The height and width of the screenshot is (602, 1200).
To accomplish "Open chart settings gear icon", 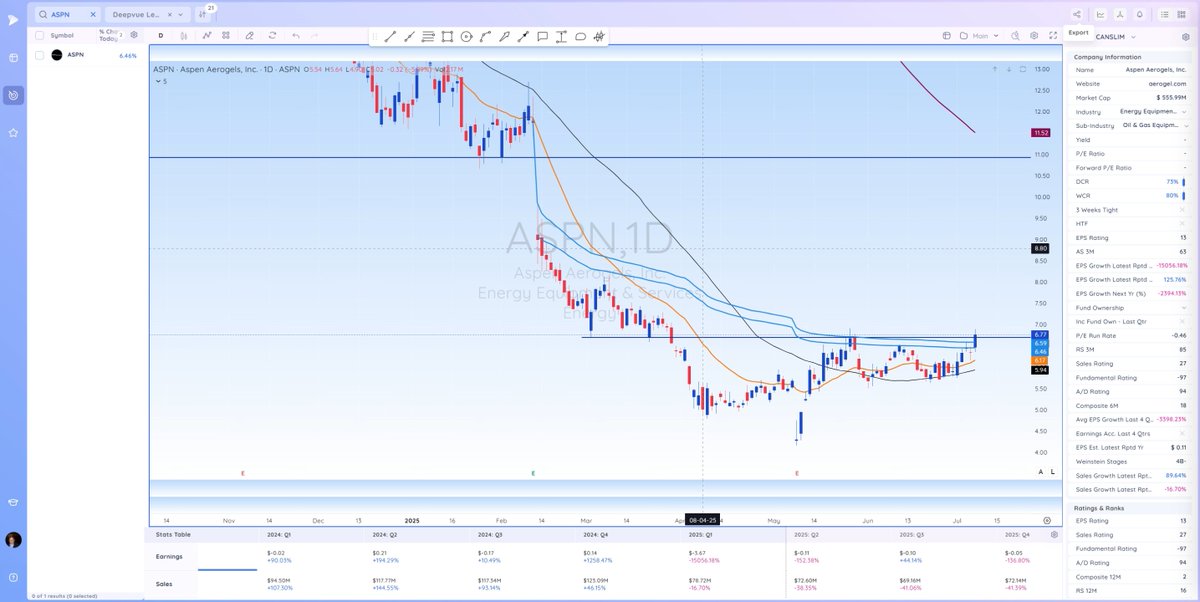I will coord(1034,36).
